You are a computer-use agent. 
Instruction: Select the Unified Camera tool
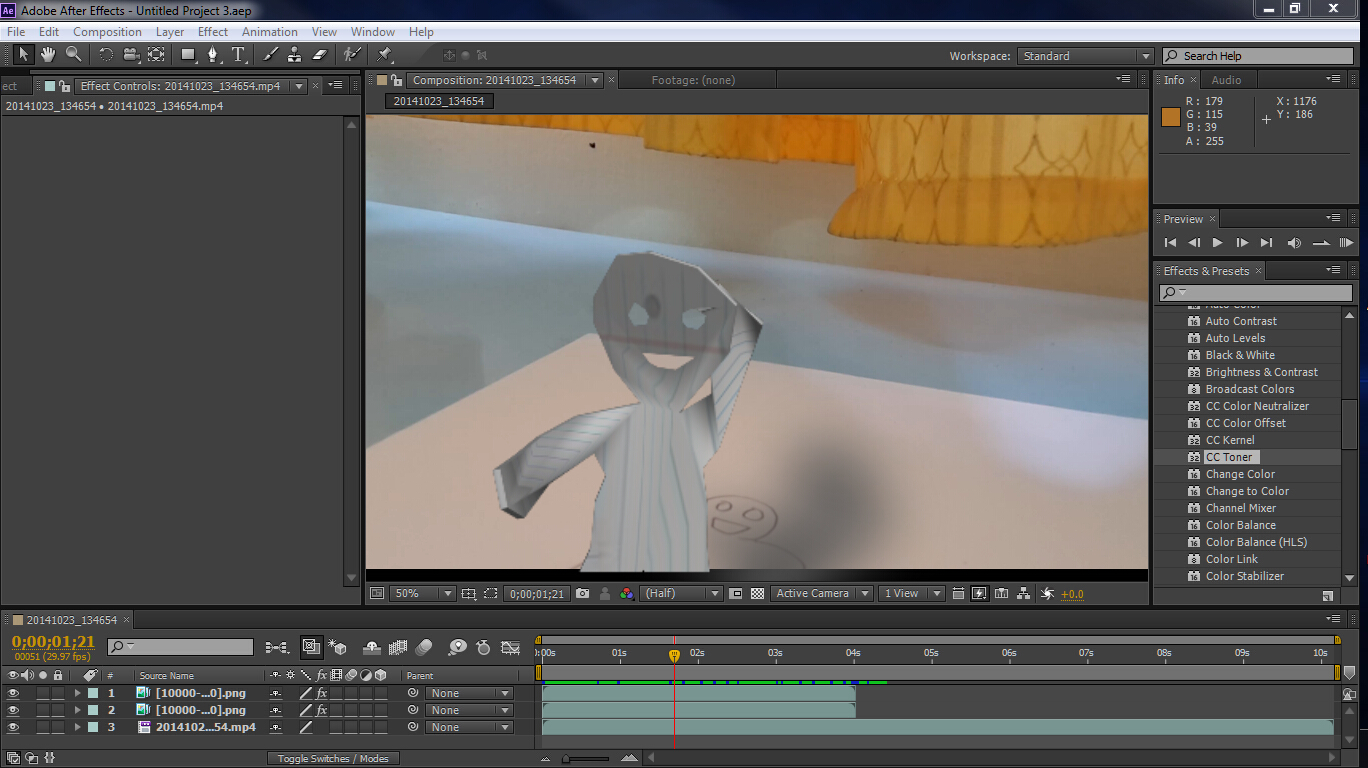131,54
